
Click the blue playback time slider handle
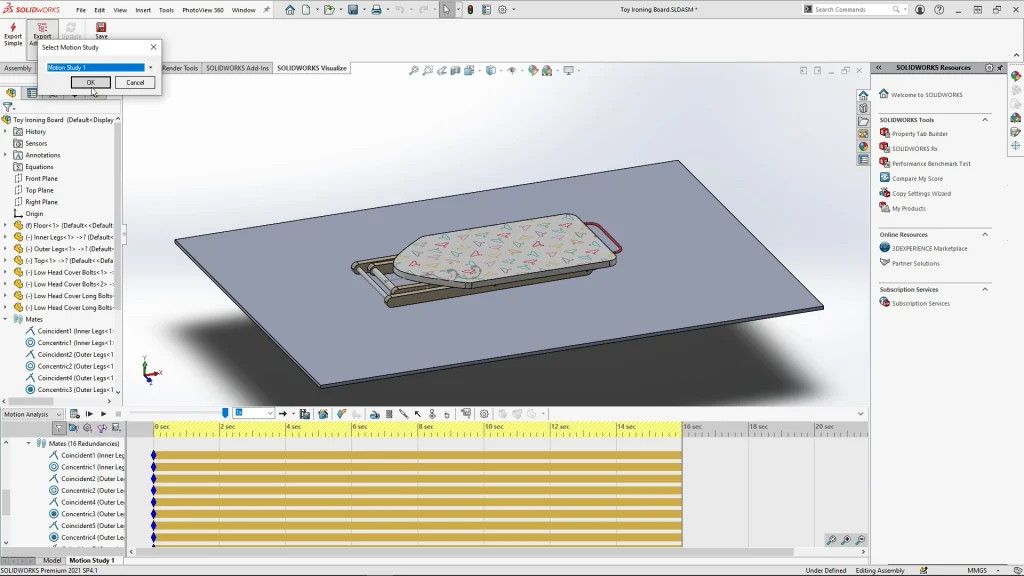click(225, 413)
